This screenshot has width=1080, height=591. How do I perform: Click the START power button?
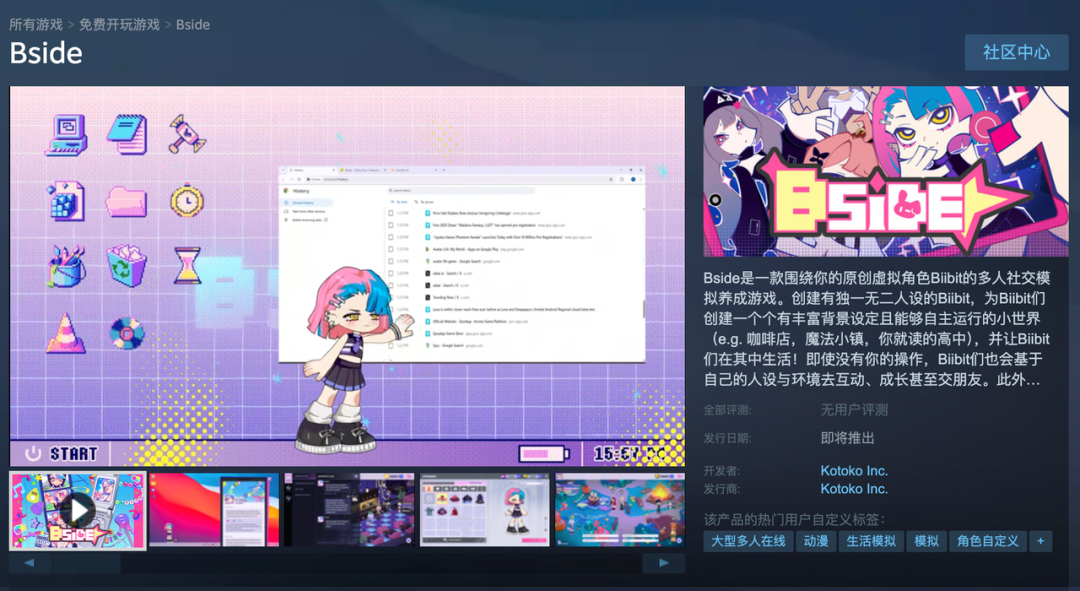click(61, 453)
